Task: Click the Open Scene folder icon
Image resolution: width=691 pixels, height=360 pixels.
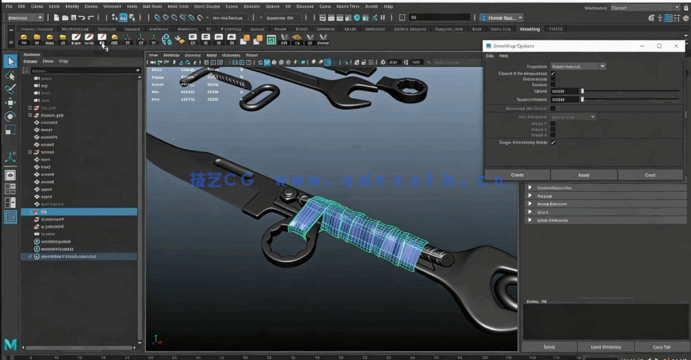Action: 65,18
